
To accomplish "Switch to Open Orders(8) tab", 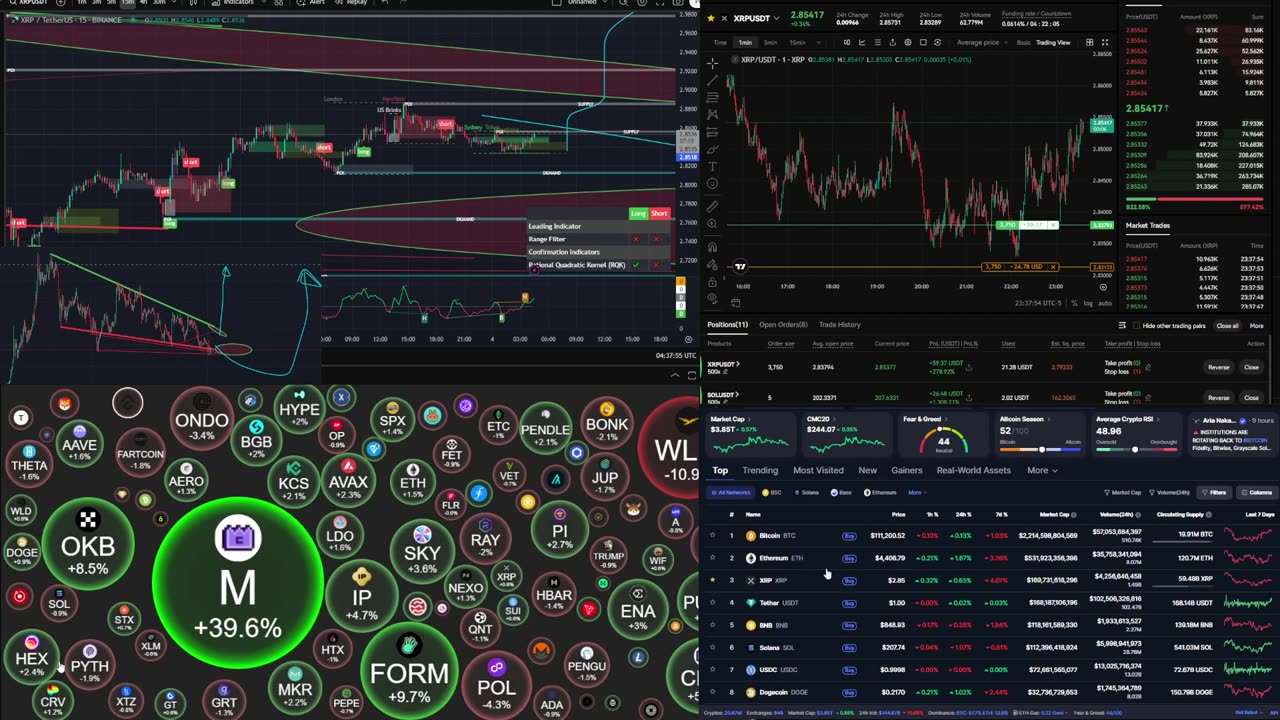I will click(x=783, y=325).
